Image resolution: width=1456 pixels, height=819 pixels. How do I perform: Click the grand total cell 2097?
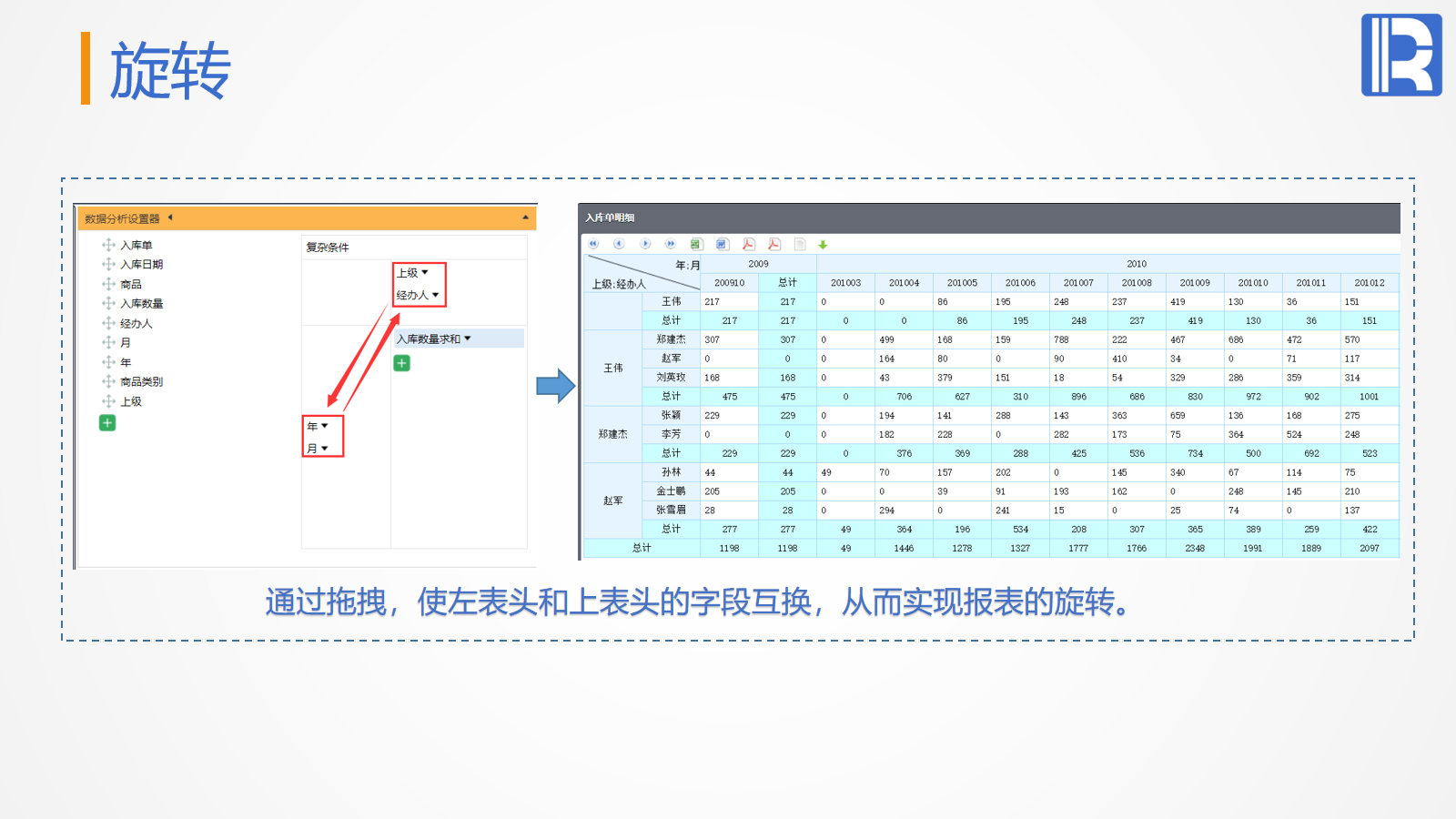[x=1370, y=549]
